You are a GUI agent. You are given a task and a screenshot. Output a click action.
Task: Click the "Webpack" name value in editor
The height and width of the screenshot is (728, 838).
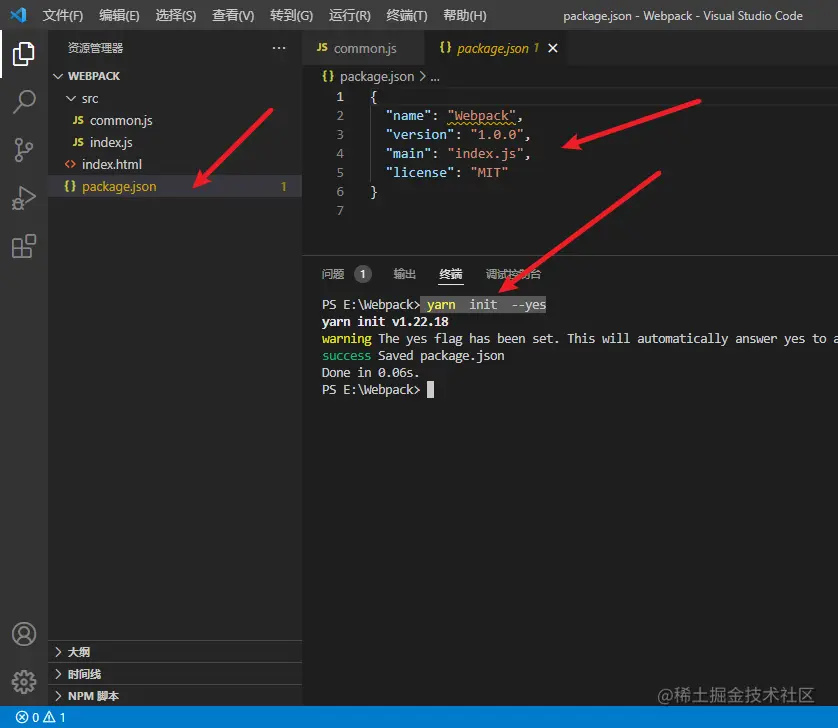(482, 115)
